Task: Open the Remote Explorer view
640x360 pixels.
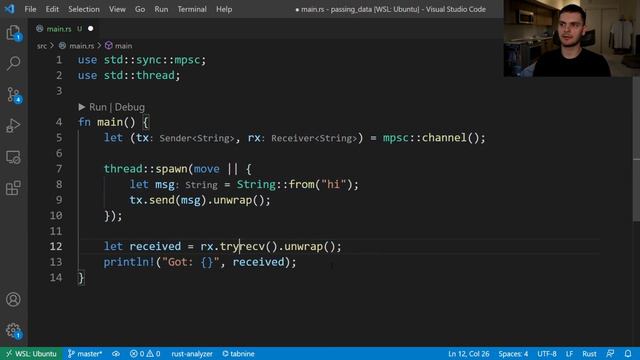Action: 13,157
